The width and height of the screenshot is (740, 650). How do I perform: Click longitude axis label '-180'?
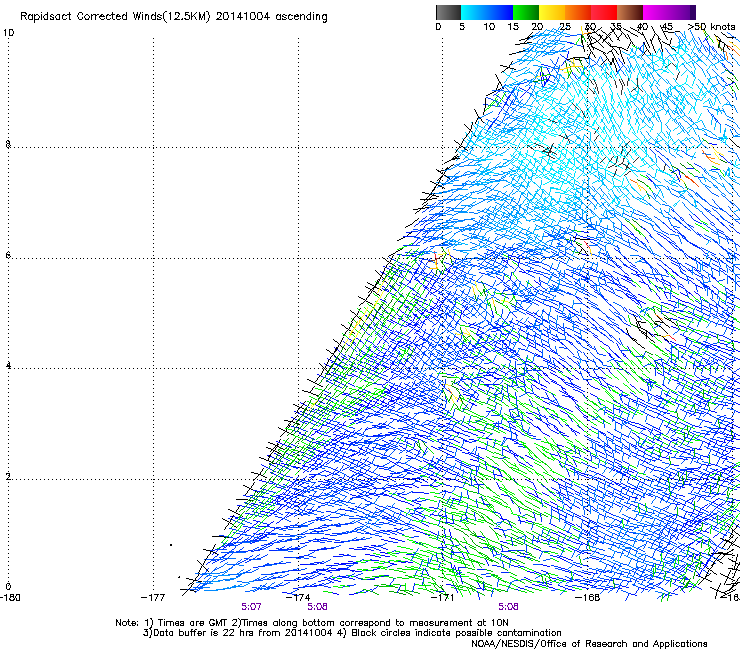10,597
